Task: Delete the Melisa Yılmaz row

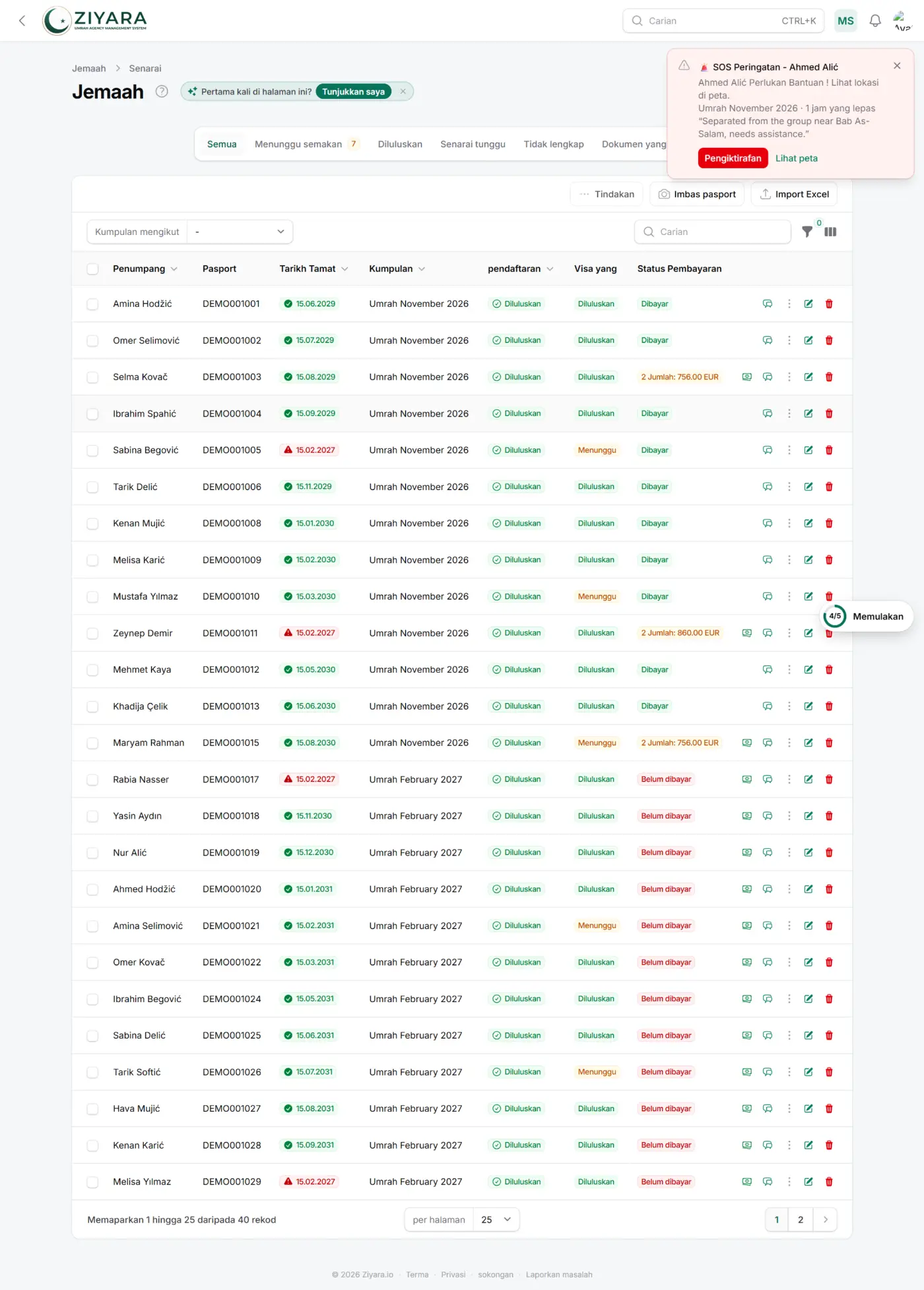Action: click(x=829, y=1182)
